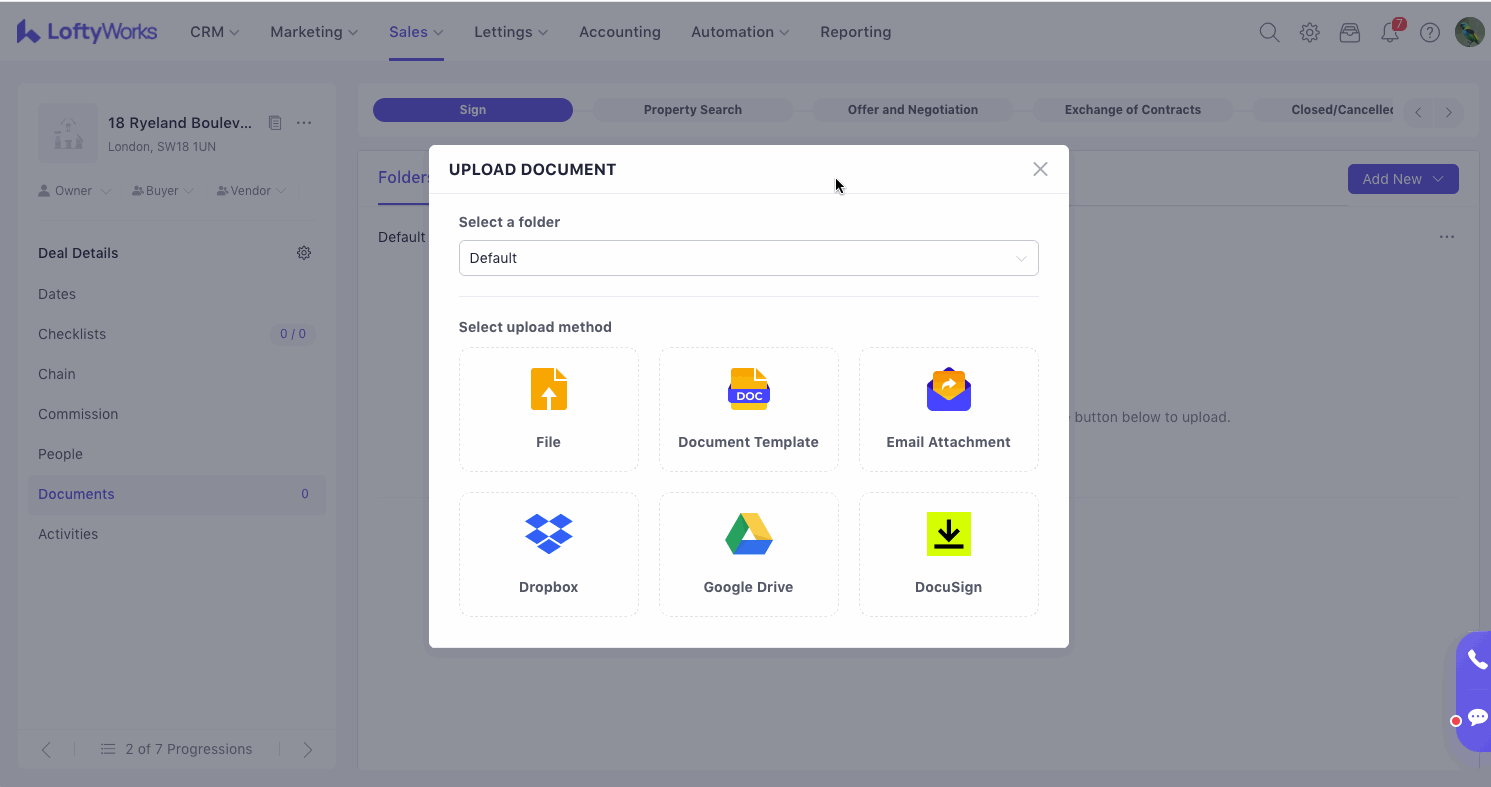Screen dimensions: 1491x787
Task: Click the user profile avatar
Action: [x=1469, y=32]
